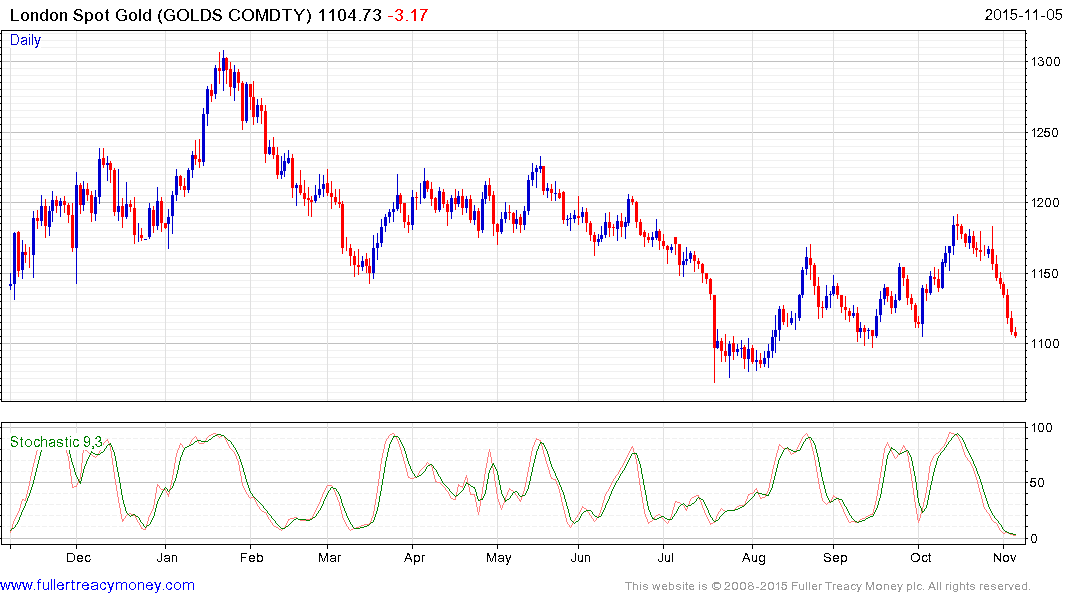Select the Daily interval label
1075x600 pixels.
[26, 40]
